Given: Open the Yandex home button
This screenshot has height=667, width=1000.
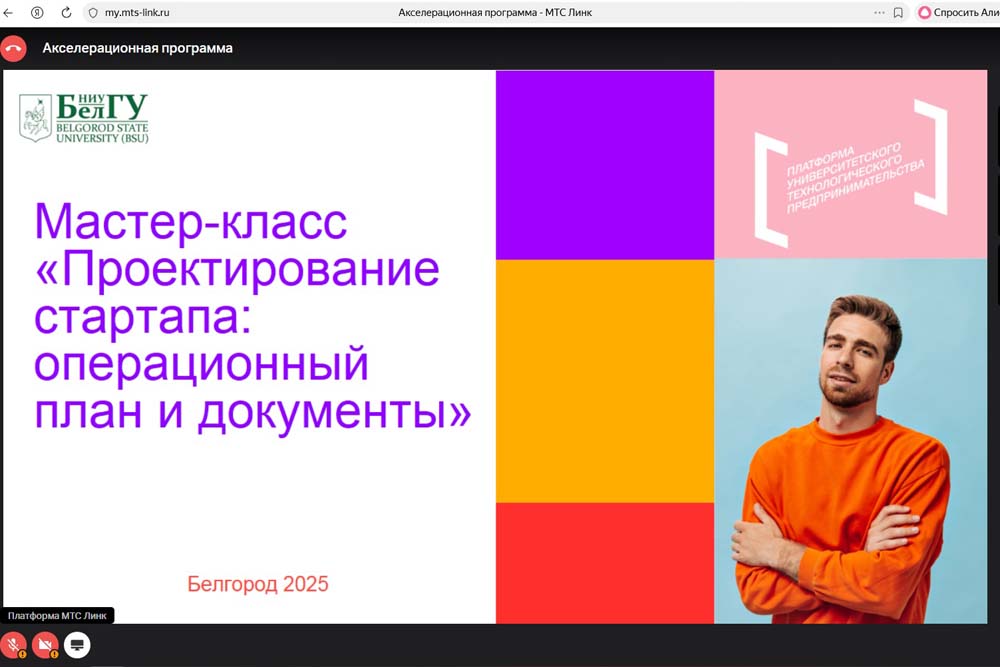Looking at the screenshot, I should tap(37, 13).
